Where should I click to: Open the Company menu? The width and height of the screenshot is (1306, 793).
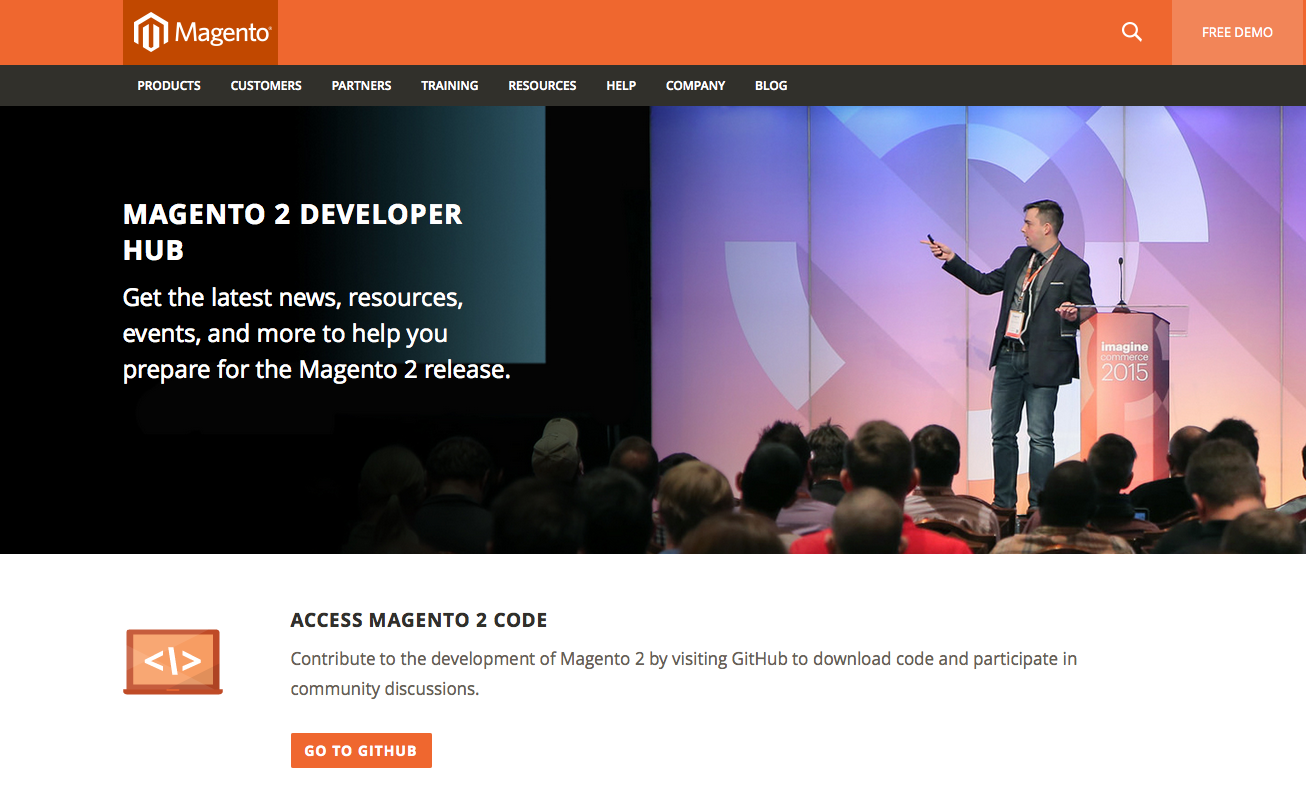(x=695, y=86)
